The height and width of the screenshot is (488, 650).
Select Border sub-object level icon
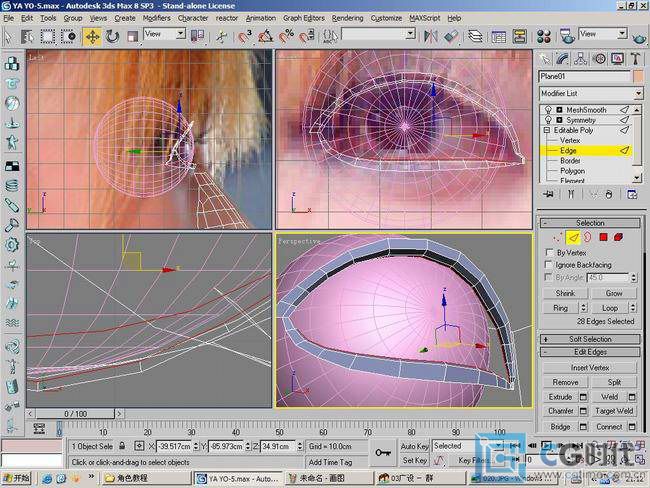pos(588,237)
